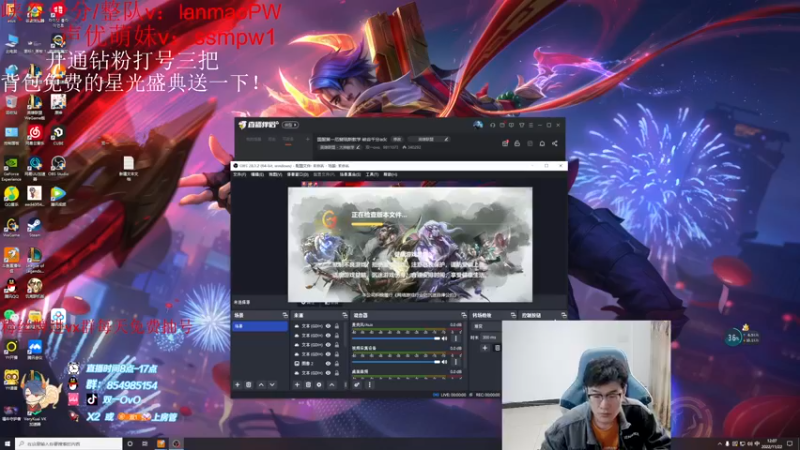Open OBS 视图(V) menu
The width and height of the screenshot is (800, 450).
coord(276,174)
